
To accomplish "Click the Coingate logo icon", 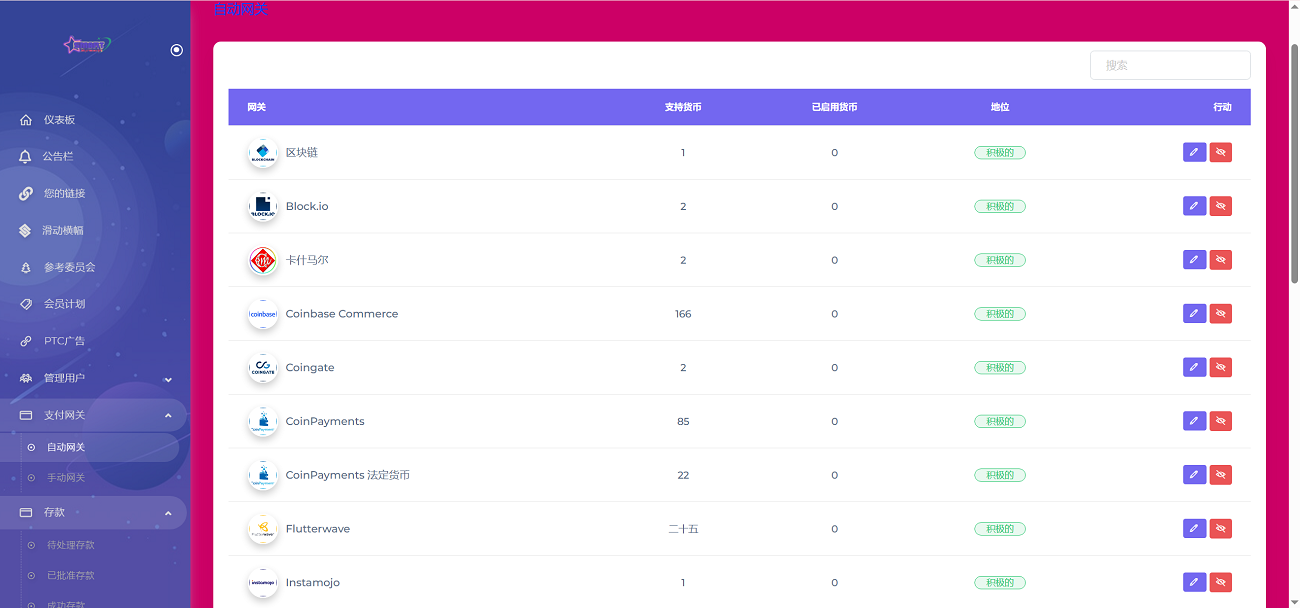I will [x=263, y=368].
